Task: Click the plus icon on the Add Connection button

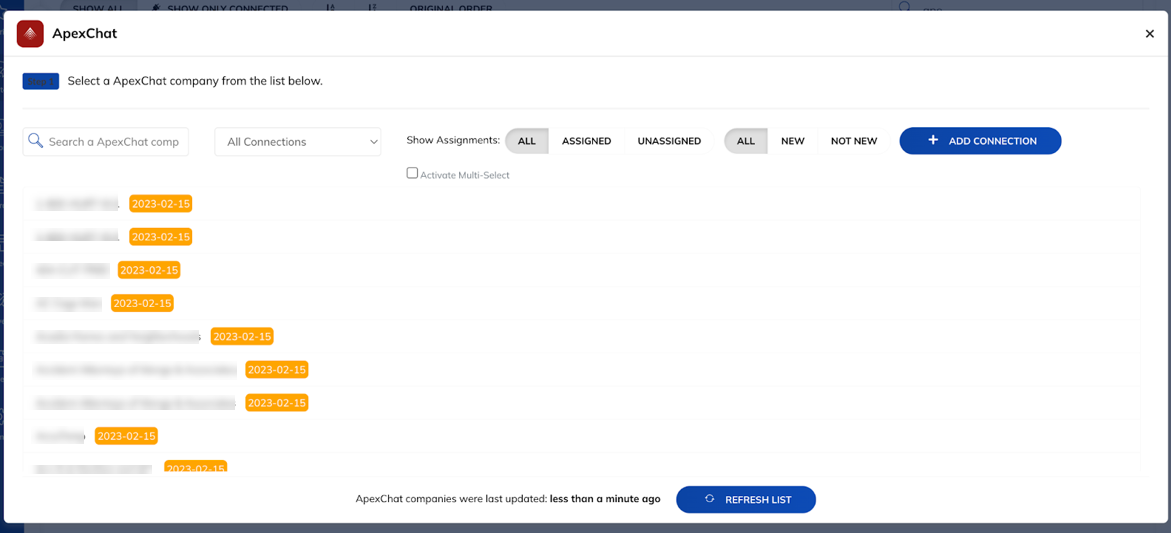Action: pyautogui.click(x=932, y=140)
